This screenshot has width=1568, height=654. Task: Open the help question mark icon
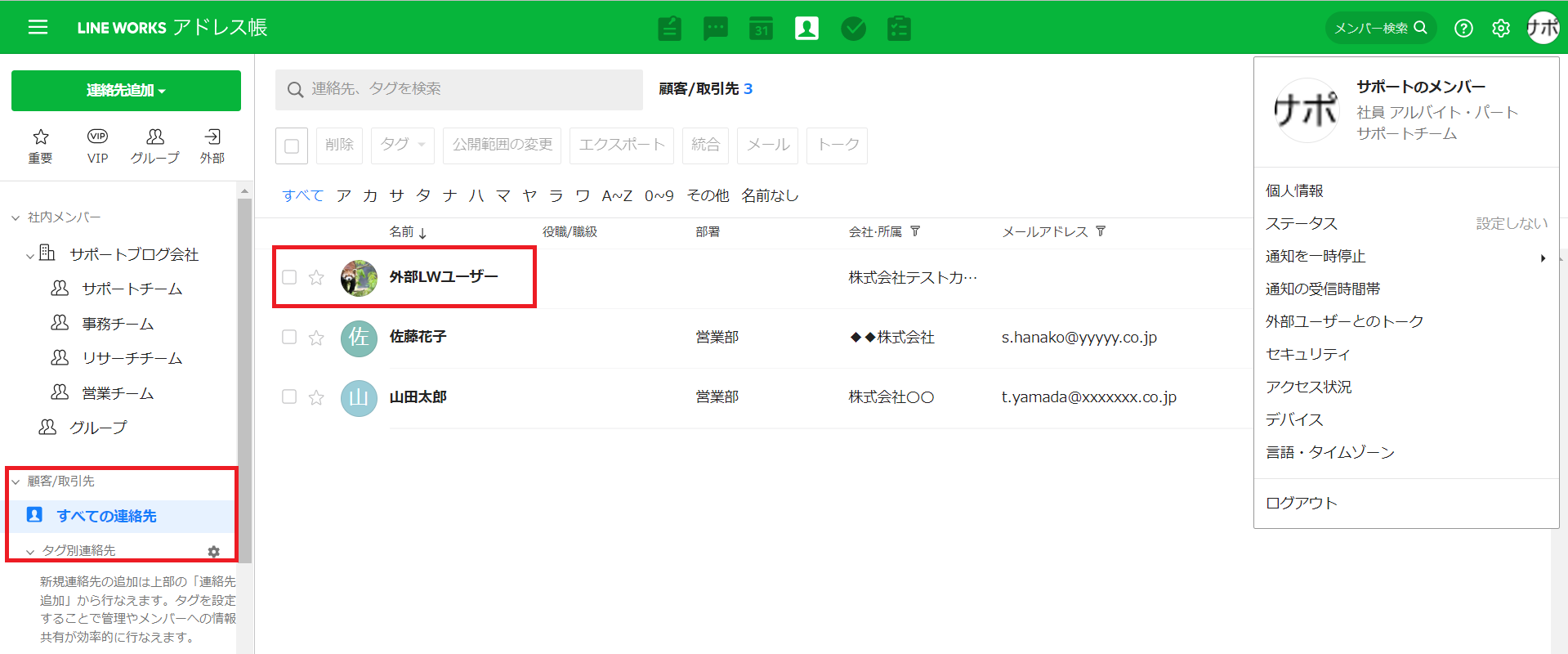[1463, 29]
